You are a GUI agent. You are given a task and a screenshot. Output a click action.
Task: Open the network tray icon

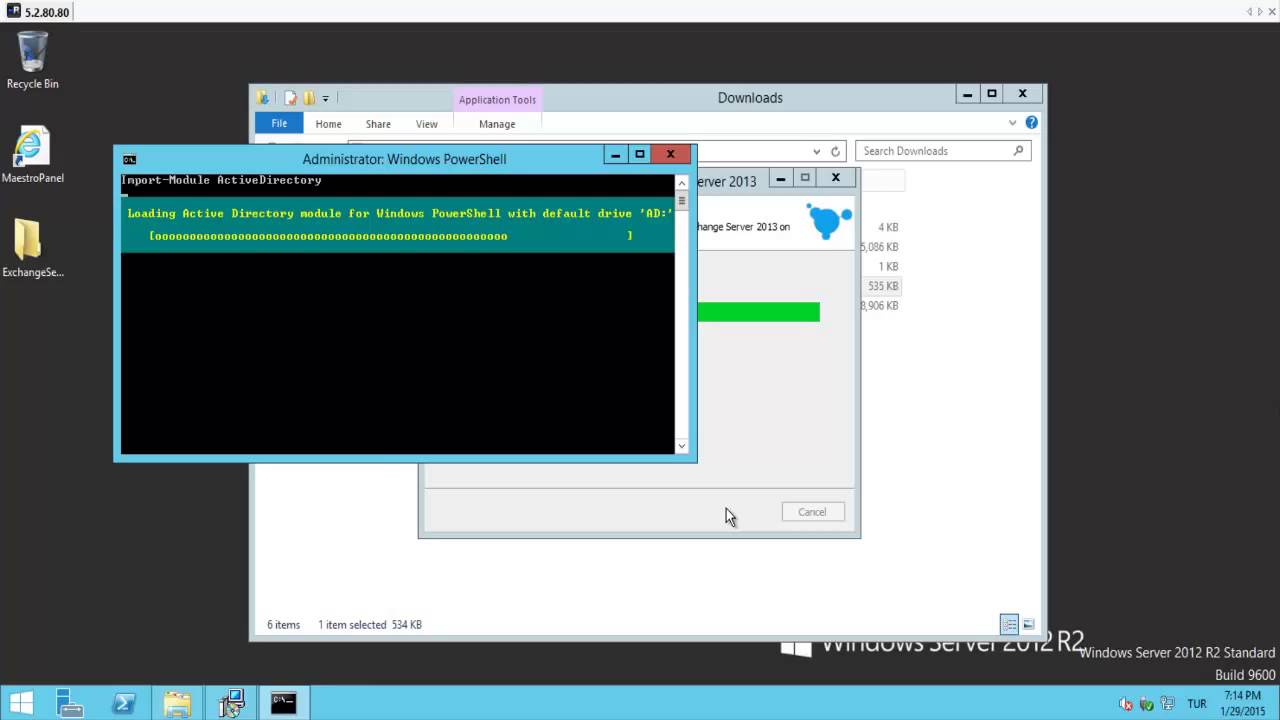pyautogui.click(x=1167, y=704)
